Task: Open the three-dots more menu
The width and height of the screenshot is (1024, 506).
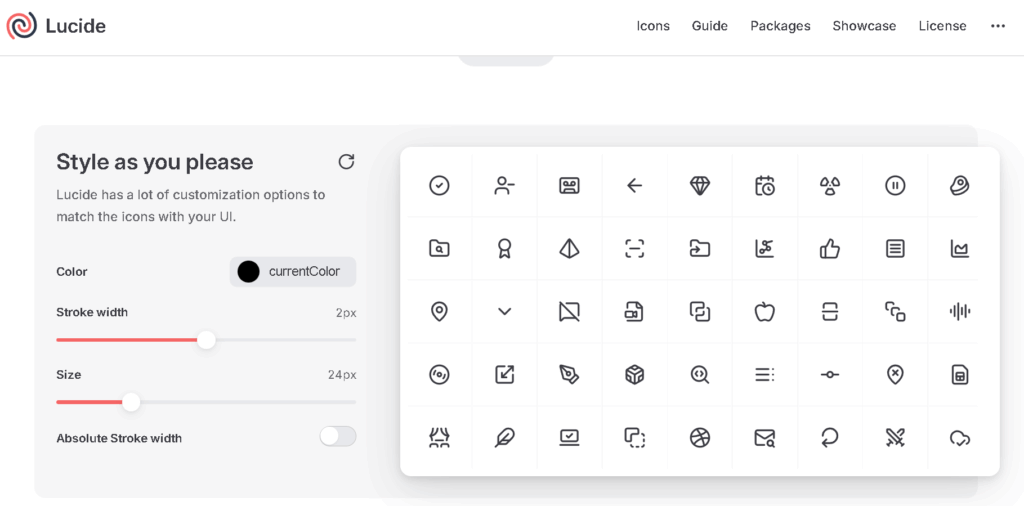Action: click(x=997, y=26)
